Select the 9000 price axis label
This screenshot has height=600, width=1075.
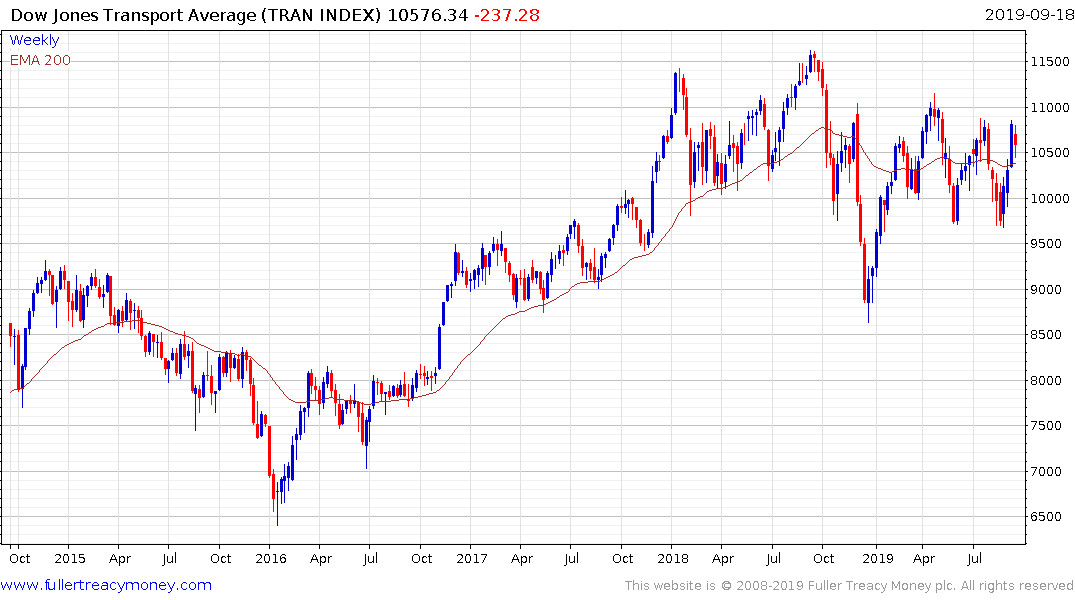click(x=1046, y=289)
